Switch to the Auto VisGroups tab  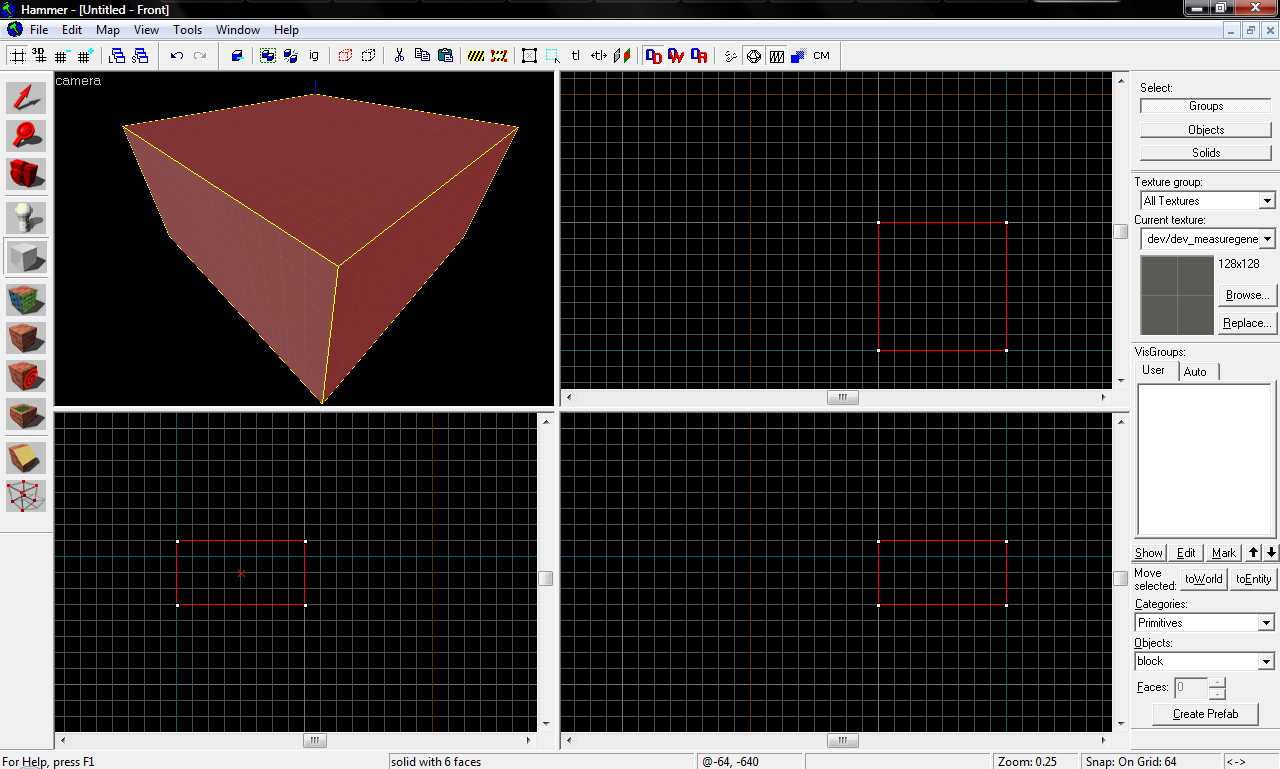coord(1195,372)
